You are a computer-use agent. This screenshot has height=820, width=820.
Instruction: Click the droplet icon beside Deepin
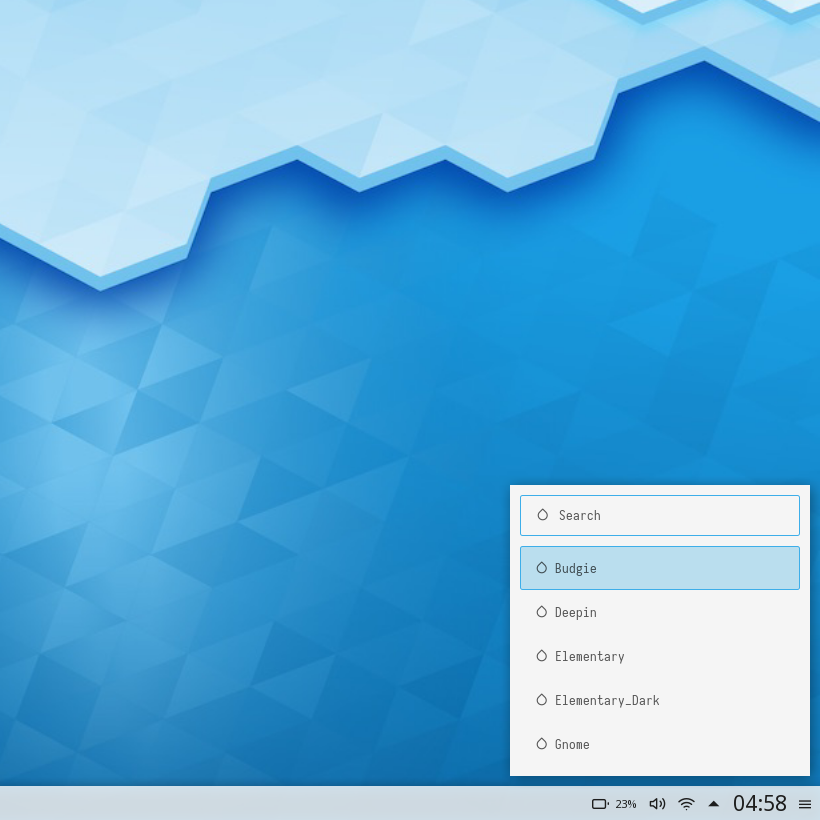pos(542,612)
